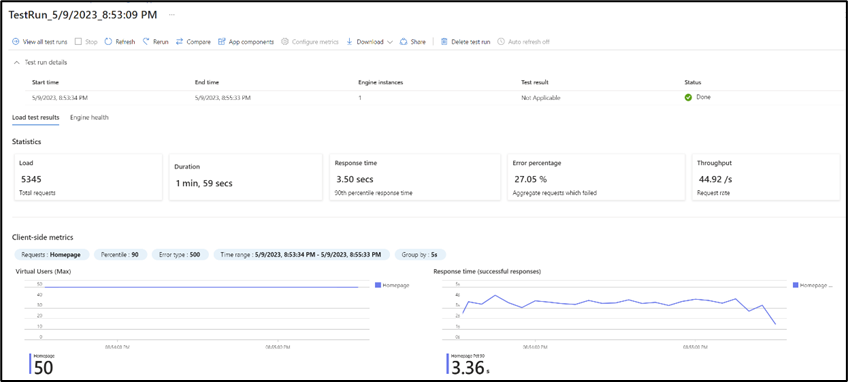Click the View all test runs icon
Screen dimensions: 848x382
pos(16,42)
